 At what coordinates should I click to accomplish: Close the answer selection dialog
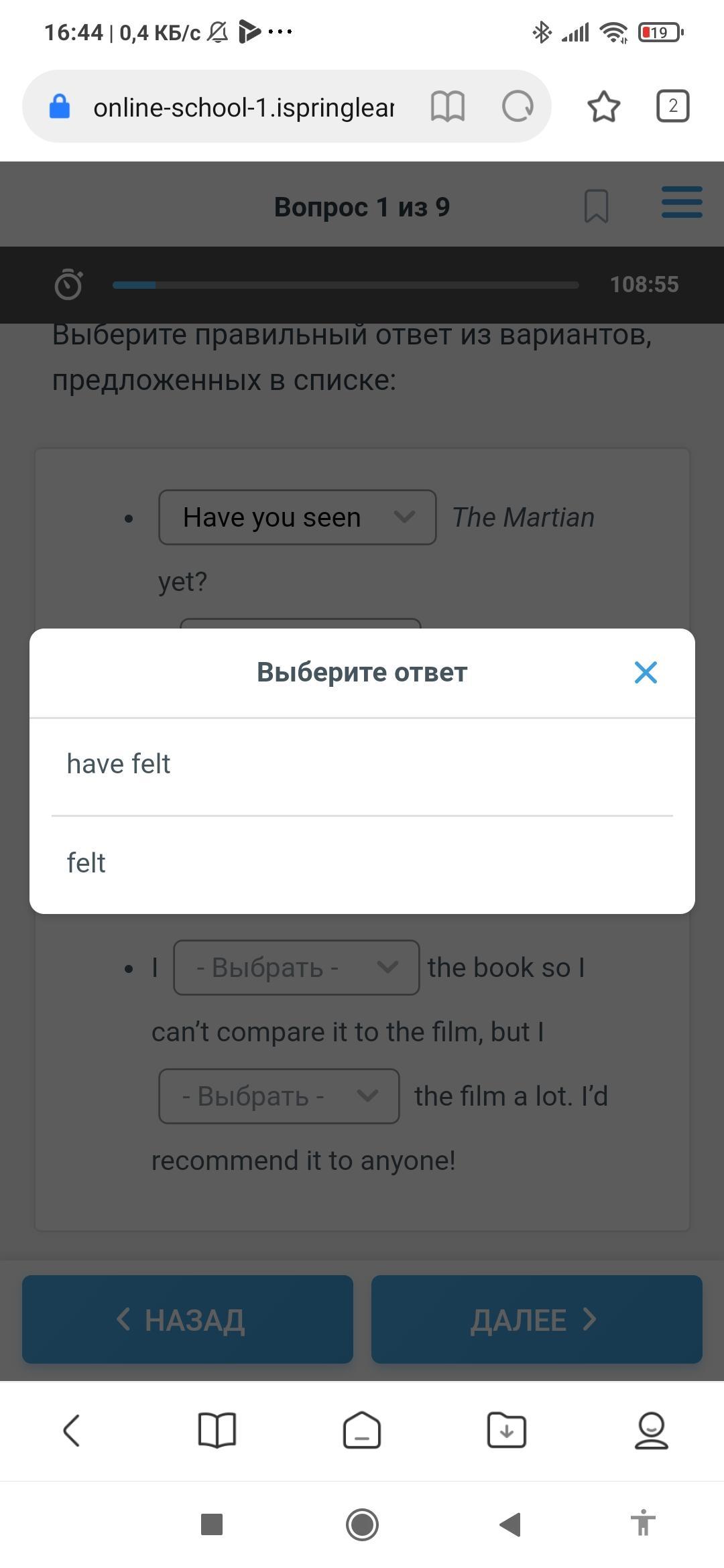pos(646,672)
